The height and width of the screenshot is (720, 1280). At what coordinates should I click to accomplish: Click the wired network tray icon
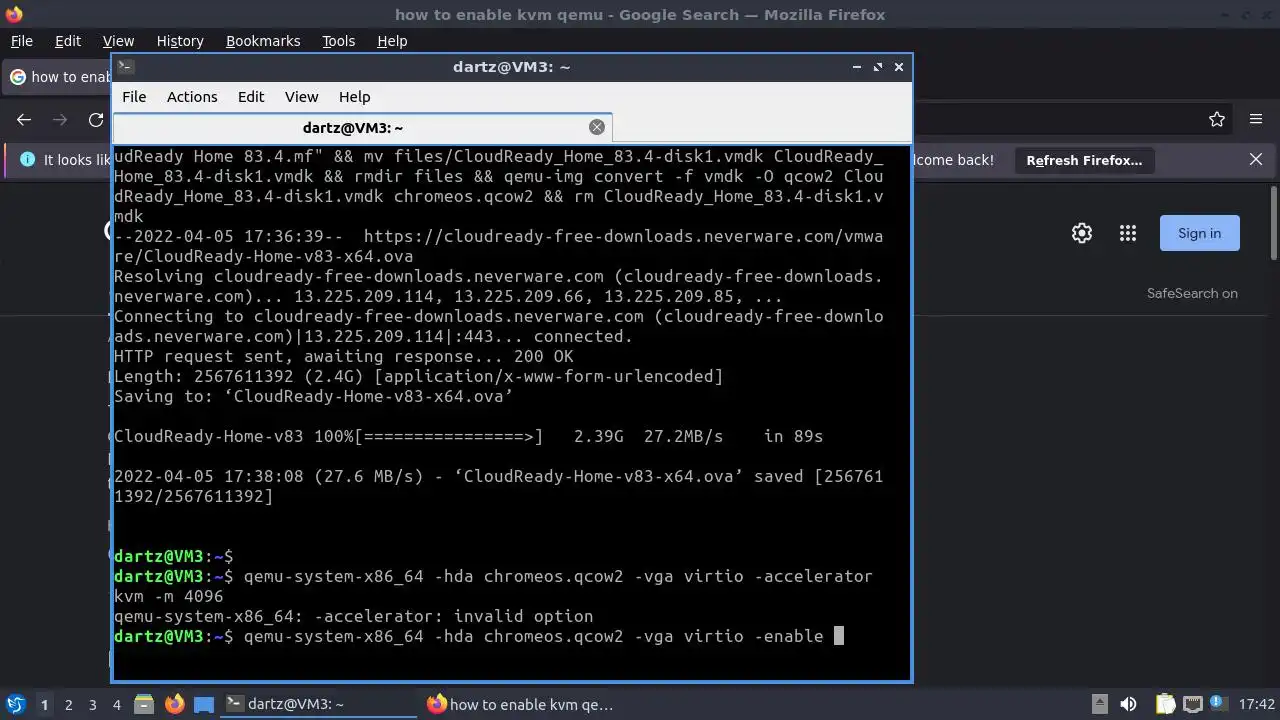1192,704
